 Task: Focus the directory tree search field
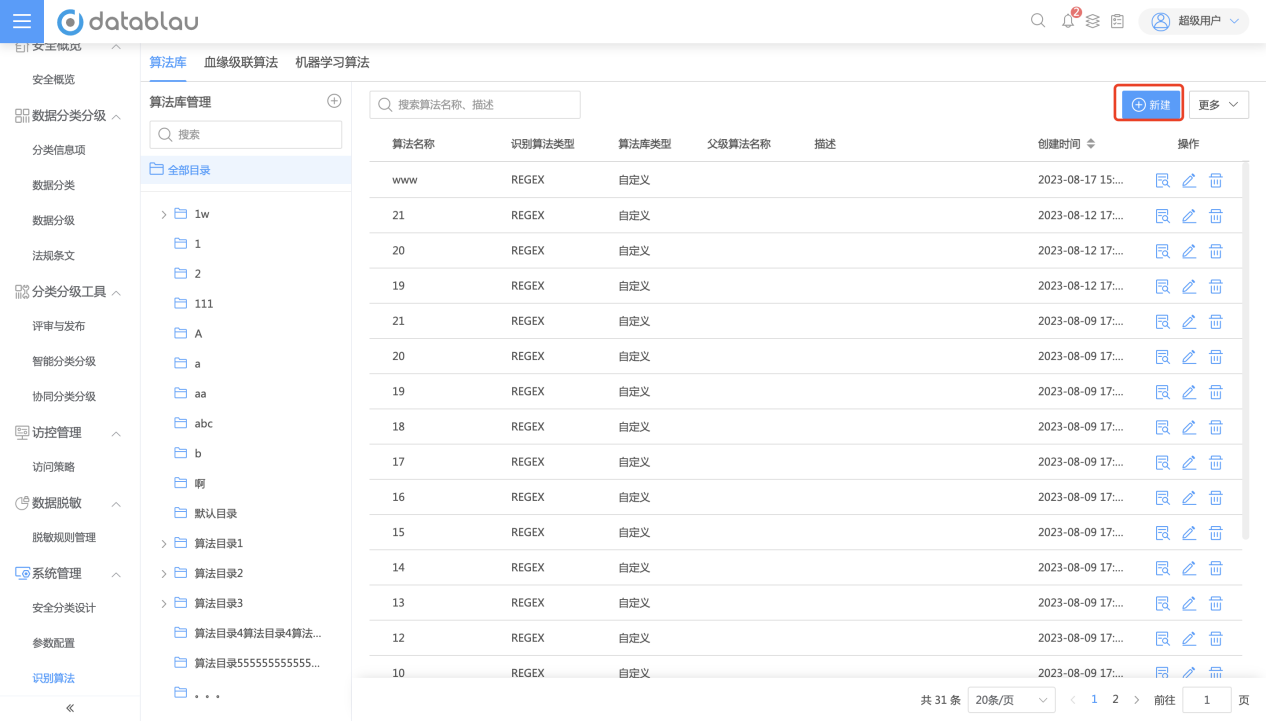point(246,134)
